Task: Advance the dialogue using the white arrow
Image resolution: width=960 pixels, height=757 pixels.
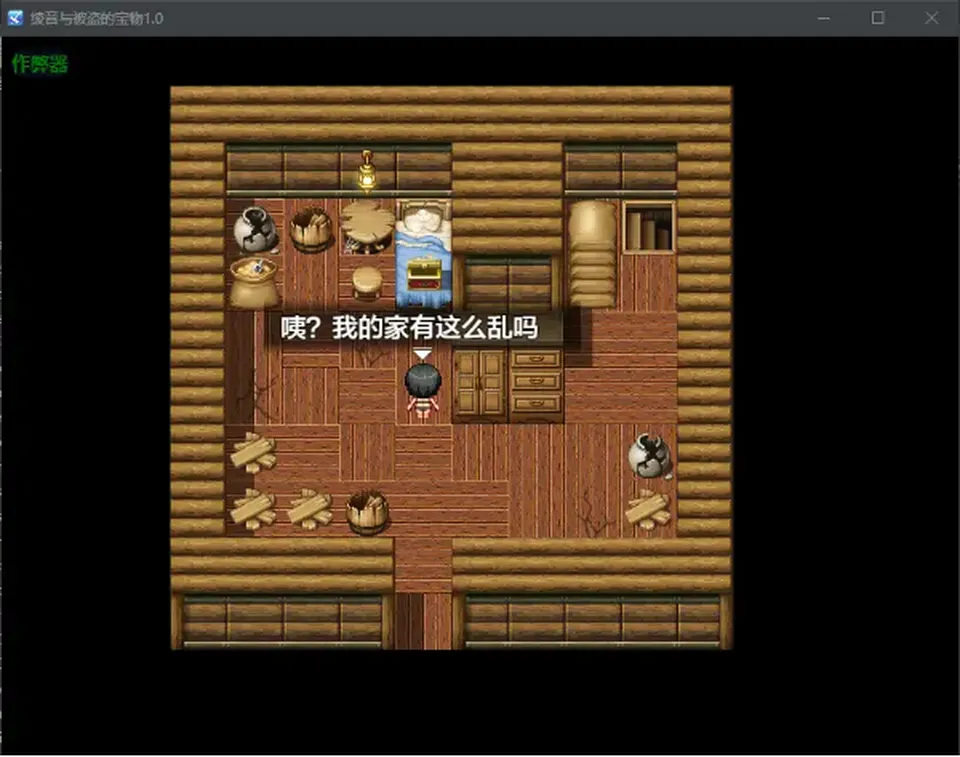Action: 422,354
